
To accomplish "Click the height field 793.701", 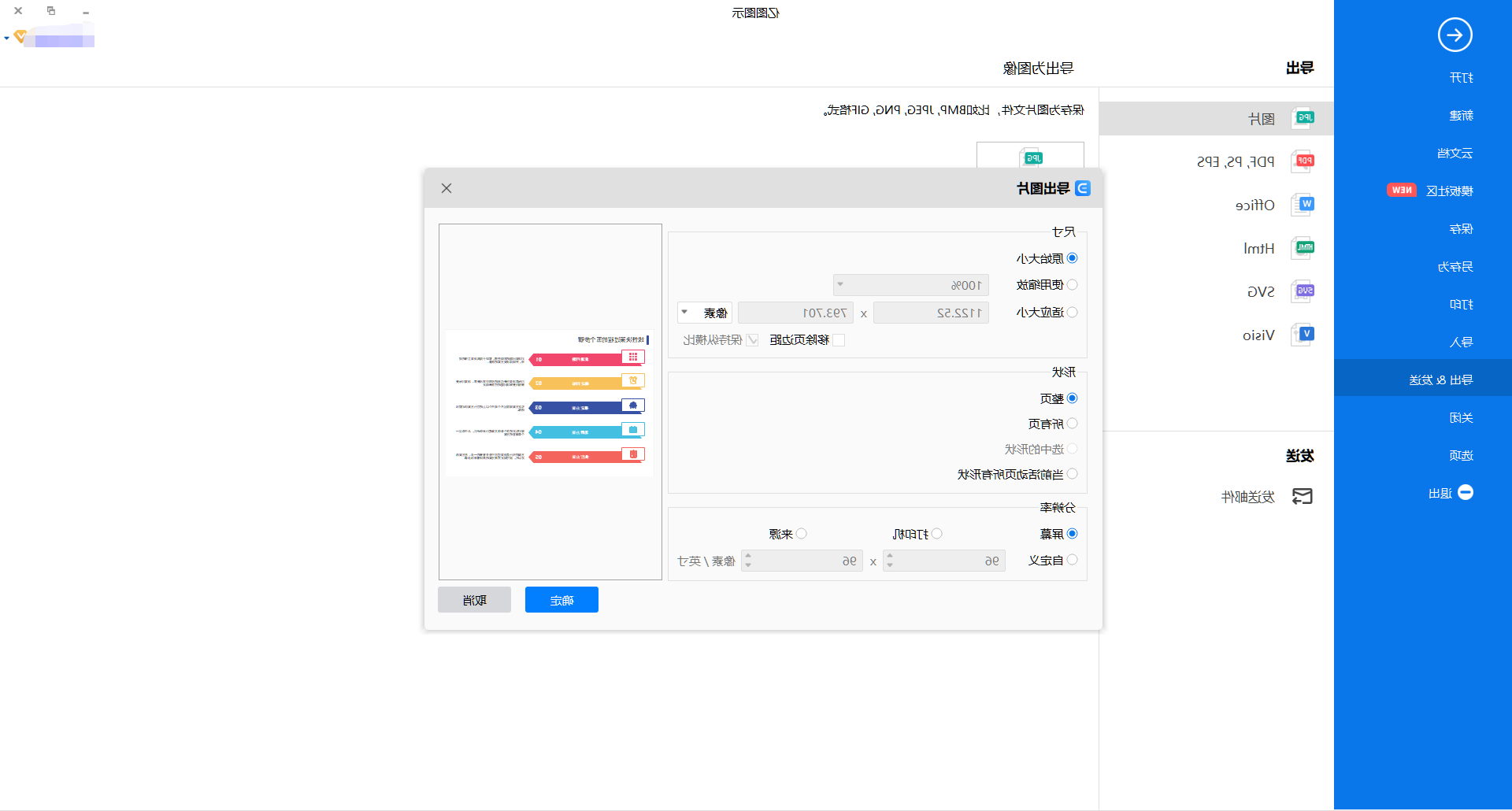I will coord(795,313).
